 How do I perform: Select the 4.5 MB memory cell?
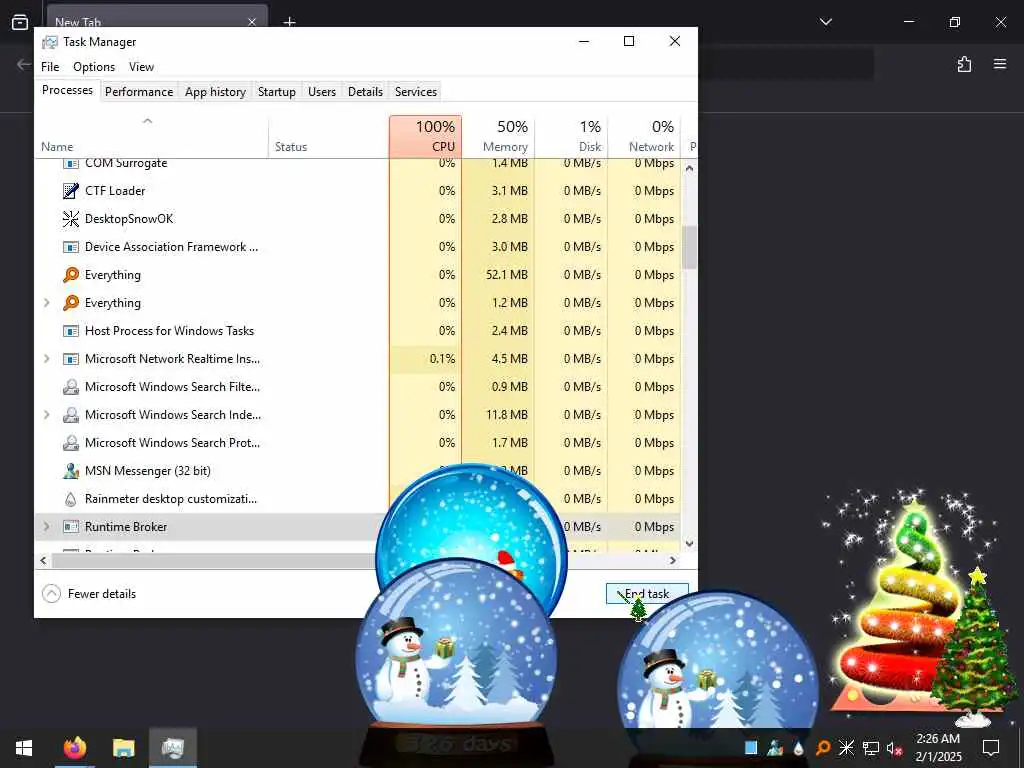[498, 359]
